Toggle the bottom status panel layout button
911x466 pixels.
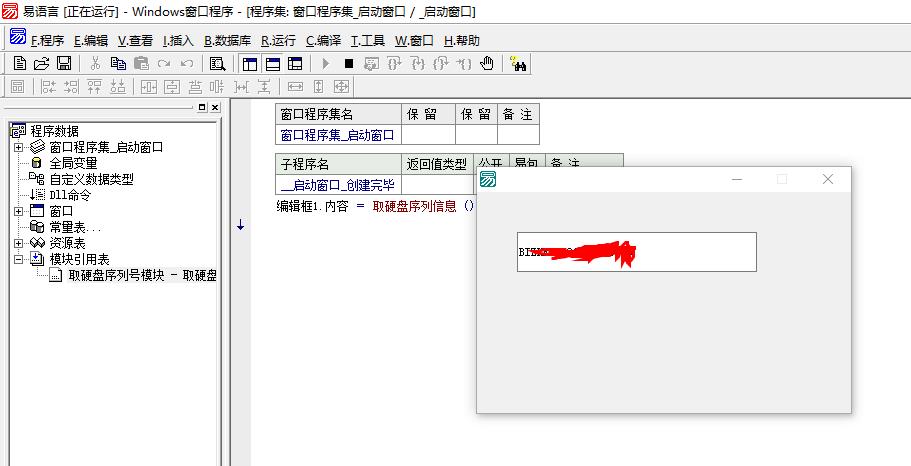(x=272, y=64)
